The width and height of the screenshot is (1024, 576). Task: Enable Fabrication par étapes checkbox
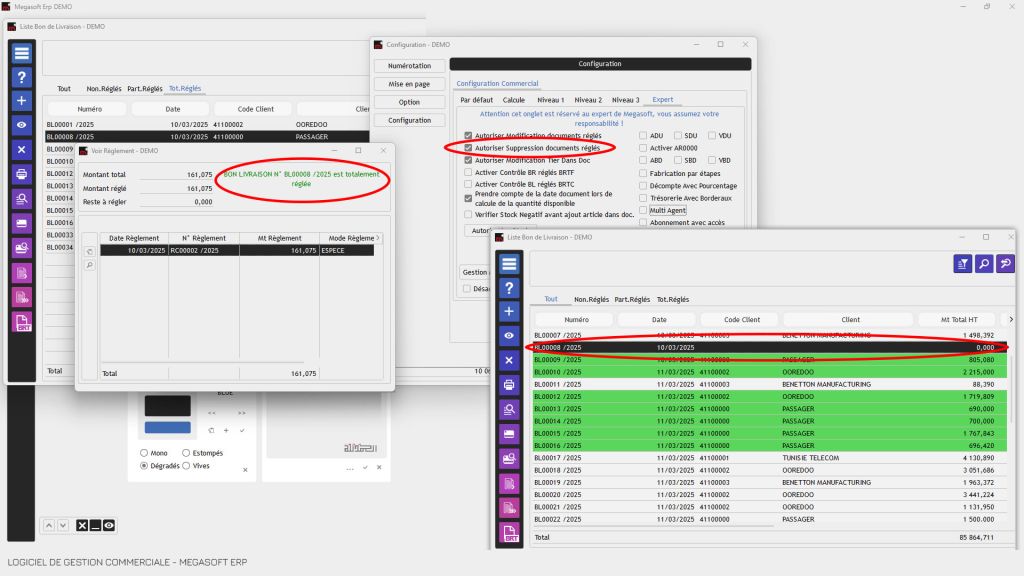pos(643,174)
